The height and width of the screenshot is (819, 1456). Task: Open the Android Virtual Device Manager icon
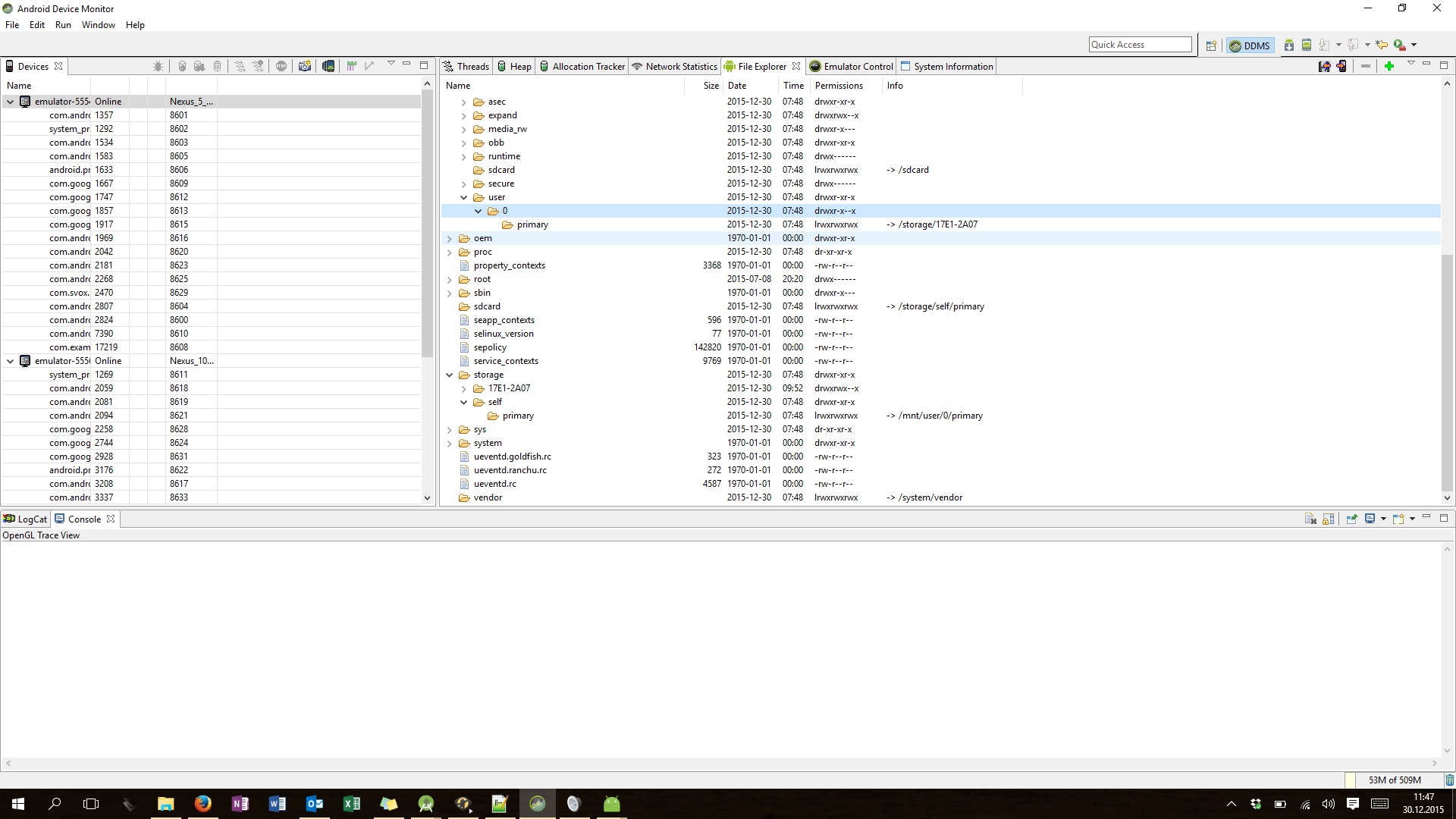tap(1306, 45)
